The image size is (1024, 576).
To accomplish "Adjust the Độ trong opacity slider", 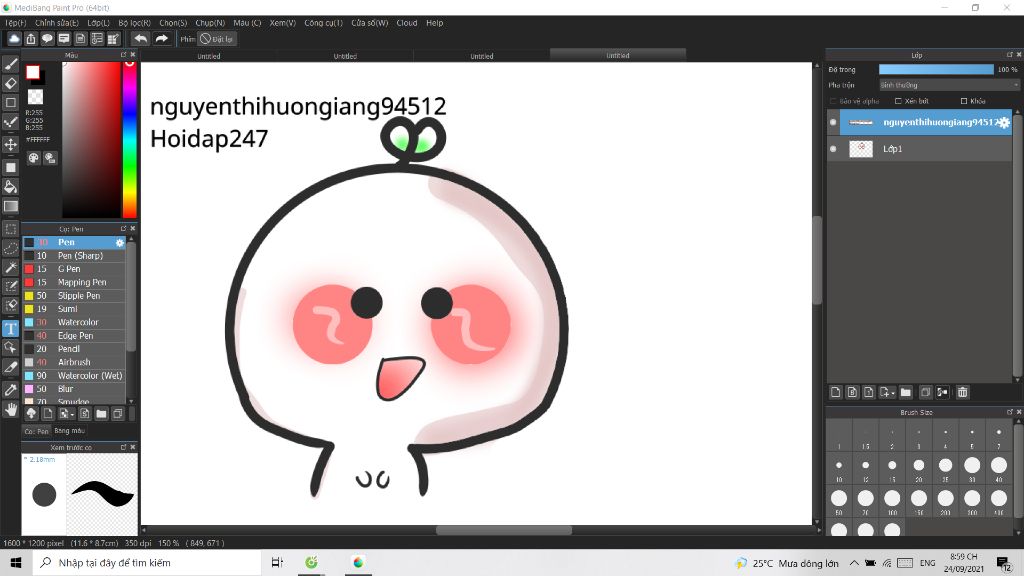I will click(x=936, y=69).
